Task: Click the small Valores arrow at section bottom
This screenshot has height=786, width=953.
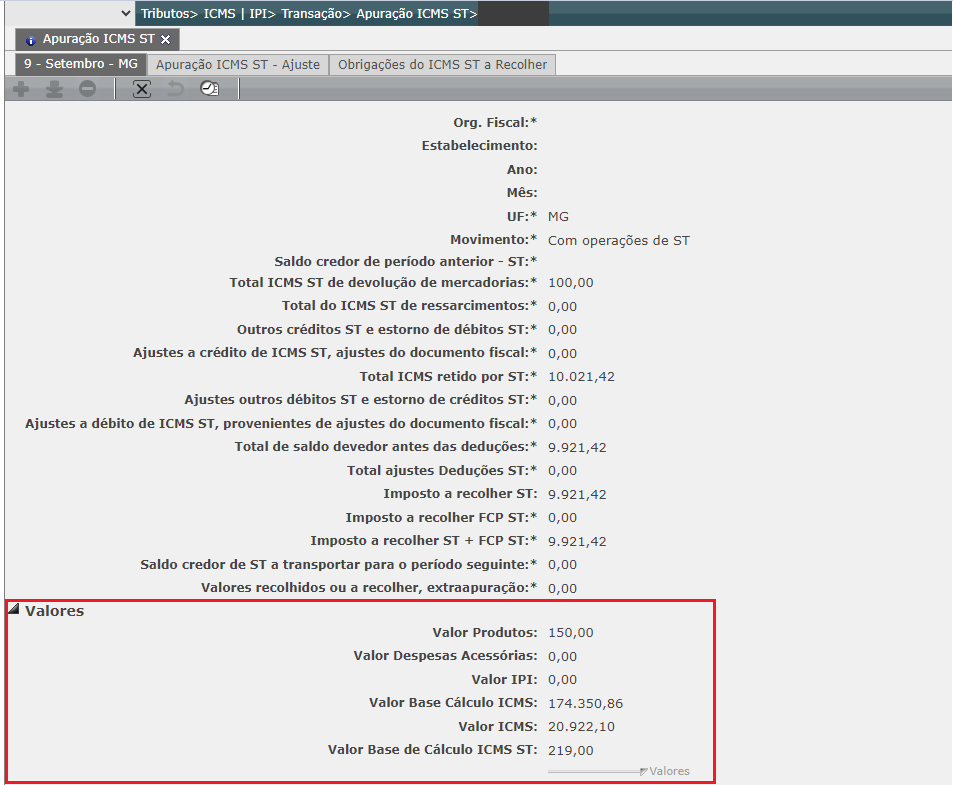Action: (643, 772)
